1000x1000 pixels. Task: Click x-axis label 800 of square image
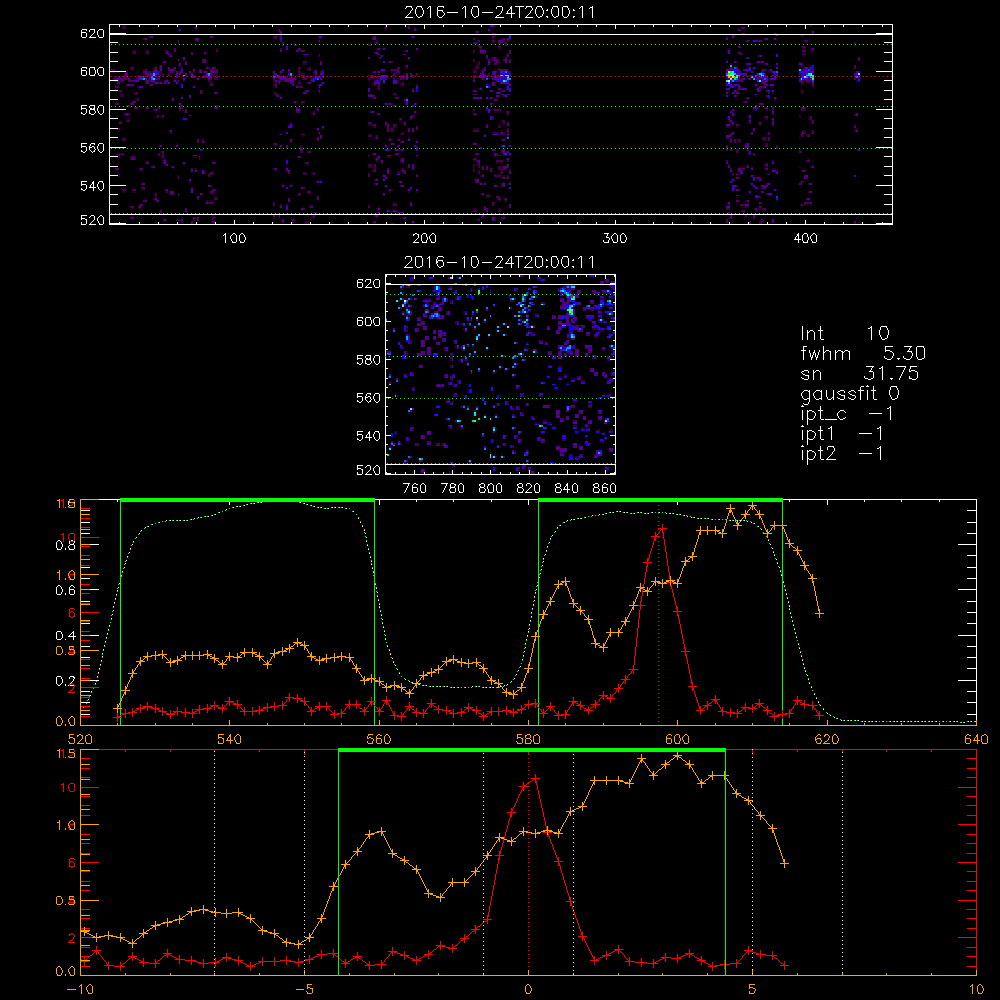pyautogui.click(x=490, y=489)
